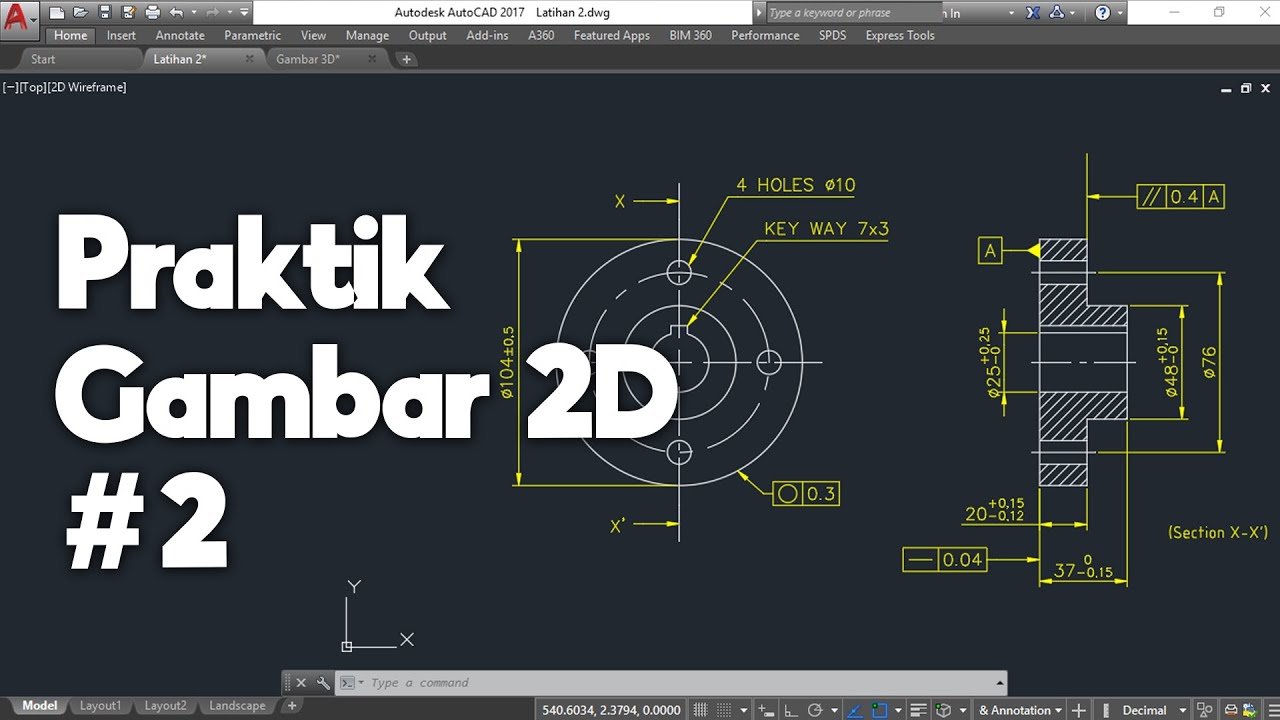Select the Performance ribbon tab
The width and height of the screenshot is (1280, 720).
coord(765,35)
